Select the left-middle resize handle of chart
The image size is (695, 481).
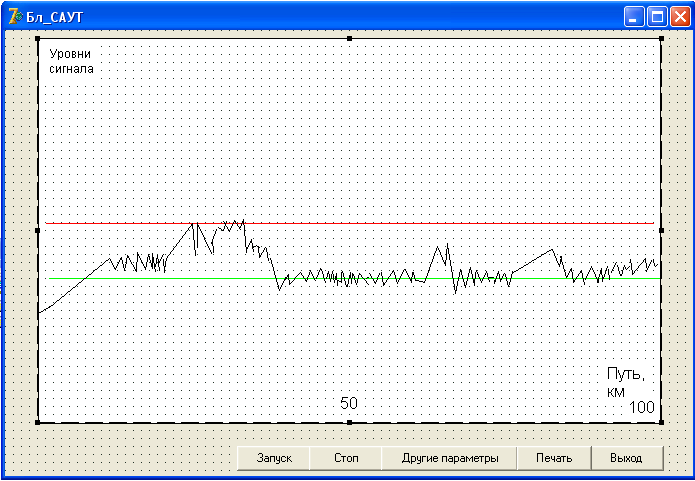point(37,231)
